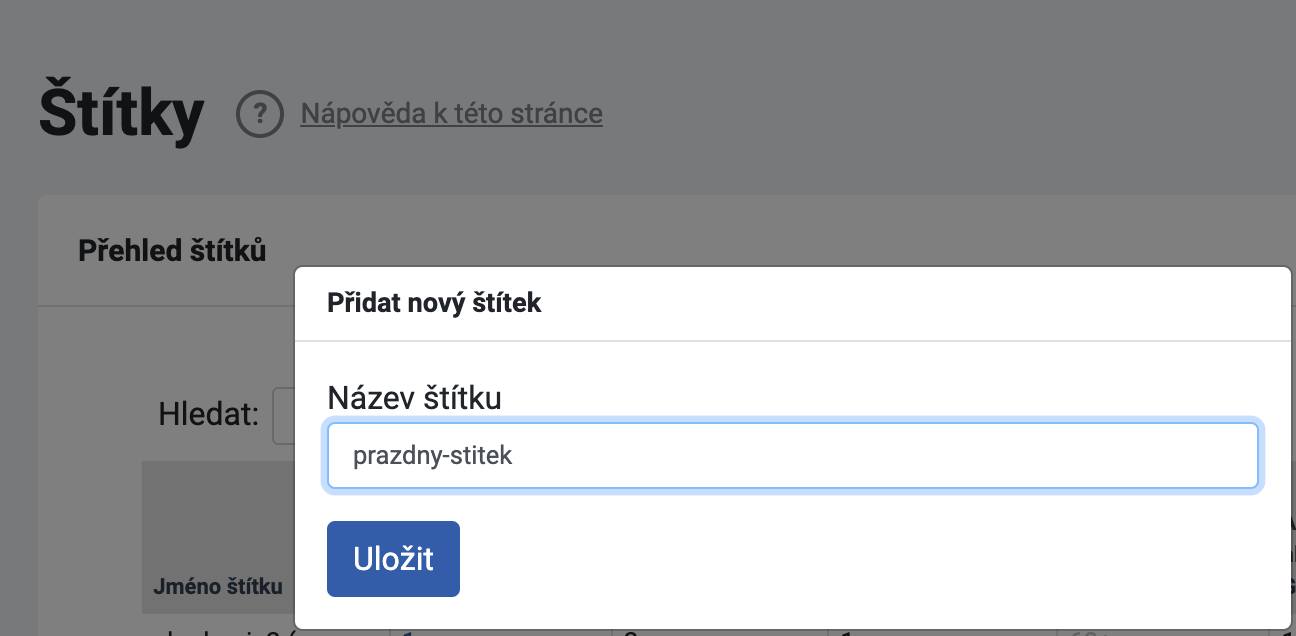Click the blue number link below dialog
Image resolution: width=1296 pixels, height=636 pixels.
(x=405, y=632)
